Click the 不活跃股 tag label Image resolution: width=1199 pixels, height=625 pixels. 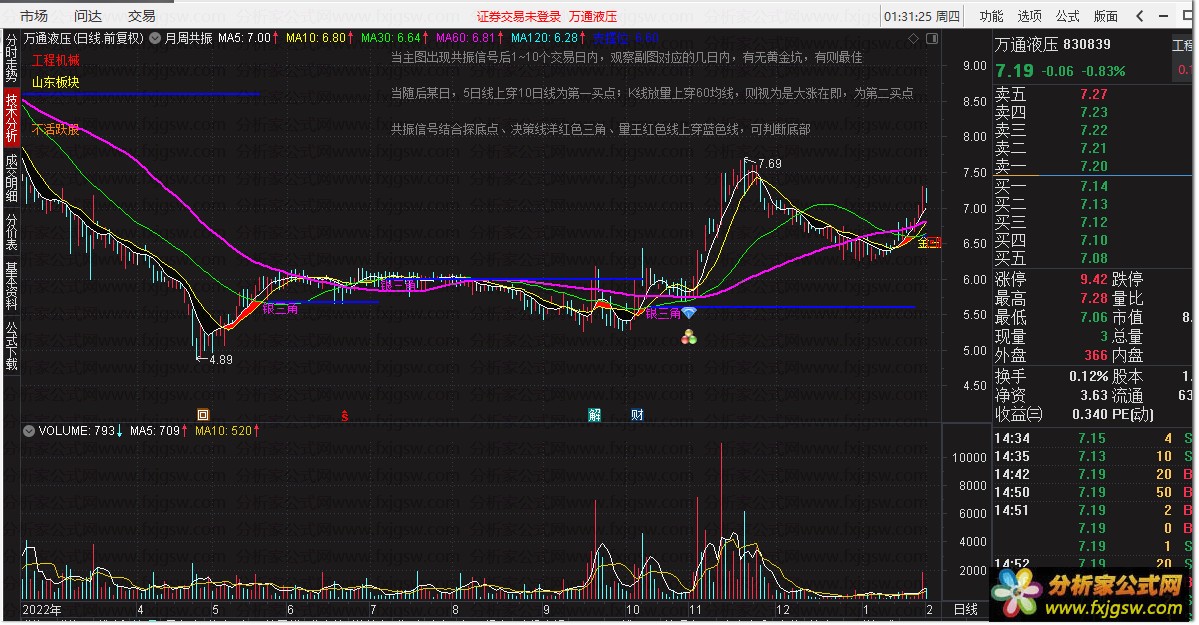click(x=56, y=129)
